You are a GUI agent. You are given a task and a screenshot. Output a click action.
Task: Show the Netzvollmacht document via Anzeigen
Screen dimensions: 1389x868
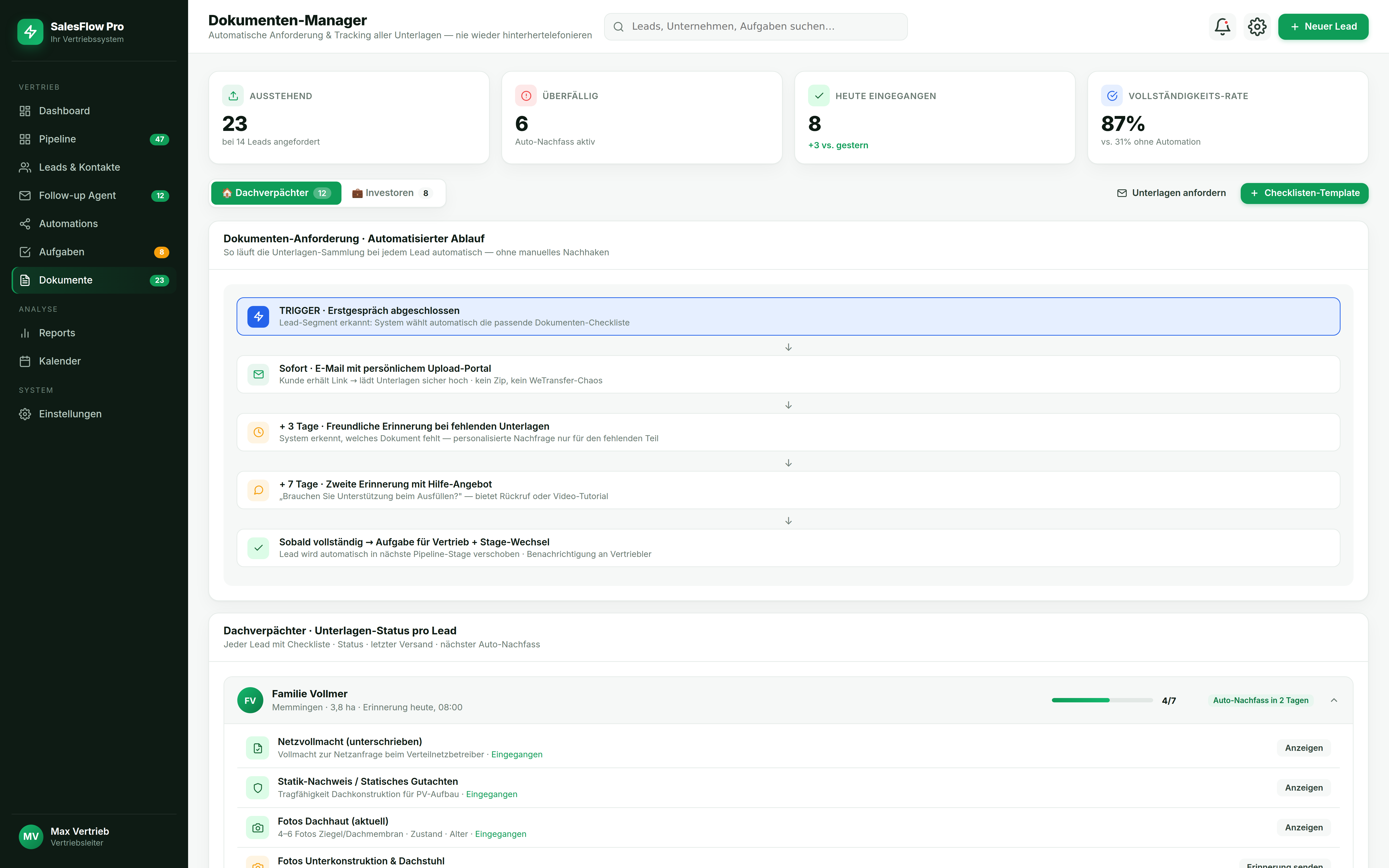pyautogui.click(x=1303, y=748)
